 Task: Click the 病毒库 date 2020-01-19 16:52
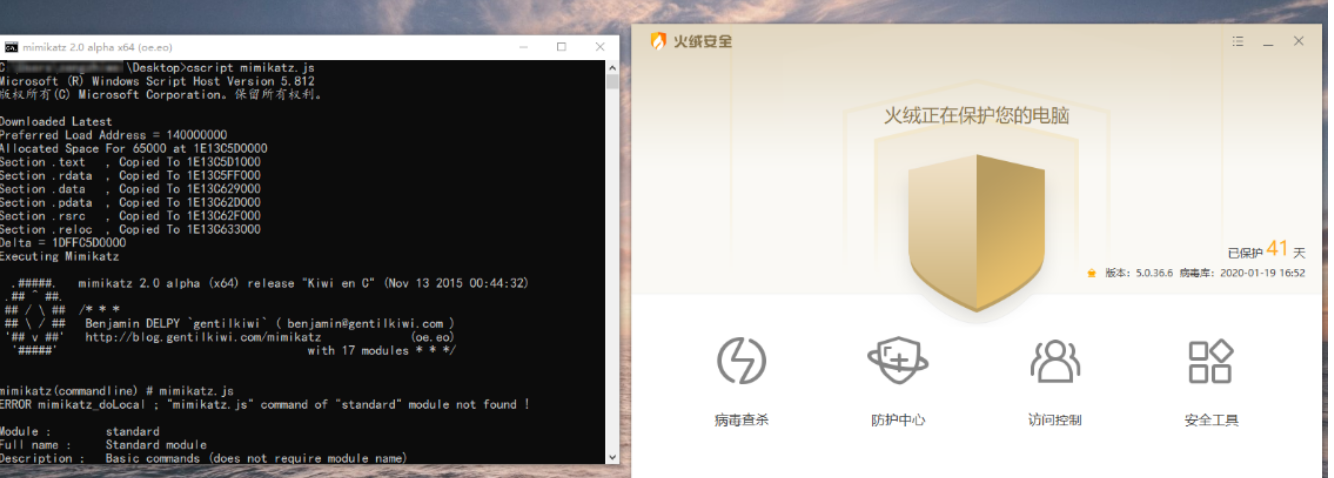click(x=1262, y=273)
